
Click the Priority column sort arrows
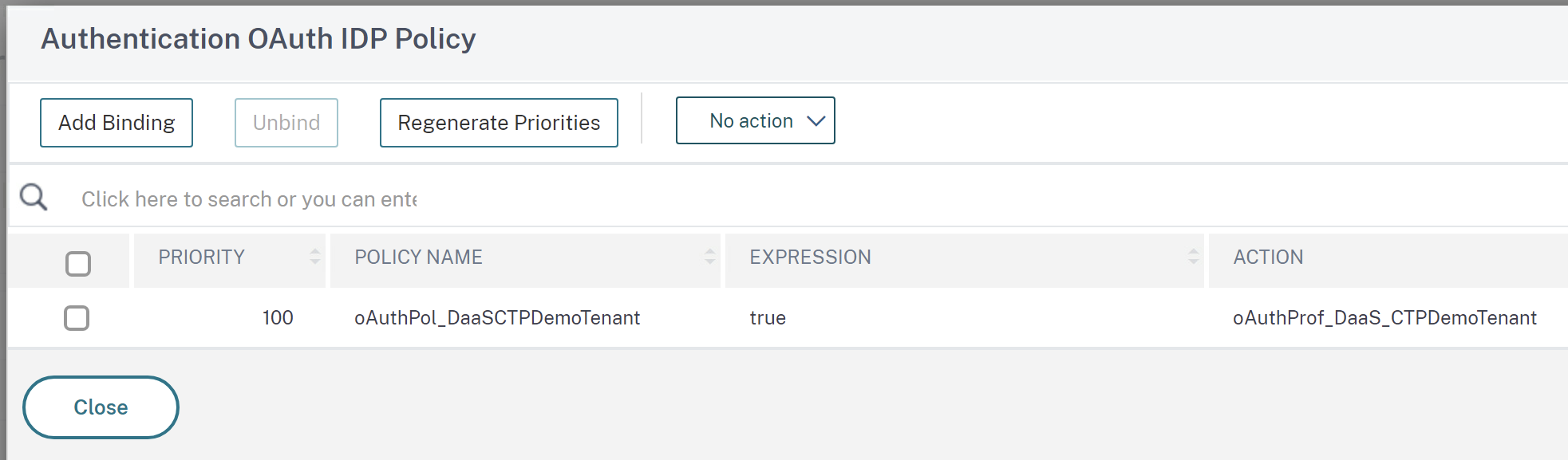coord(313,258)
